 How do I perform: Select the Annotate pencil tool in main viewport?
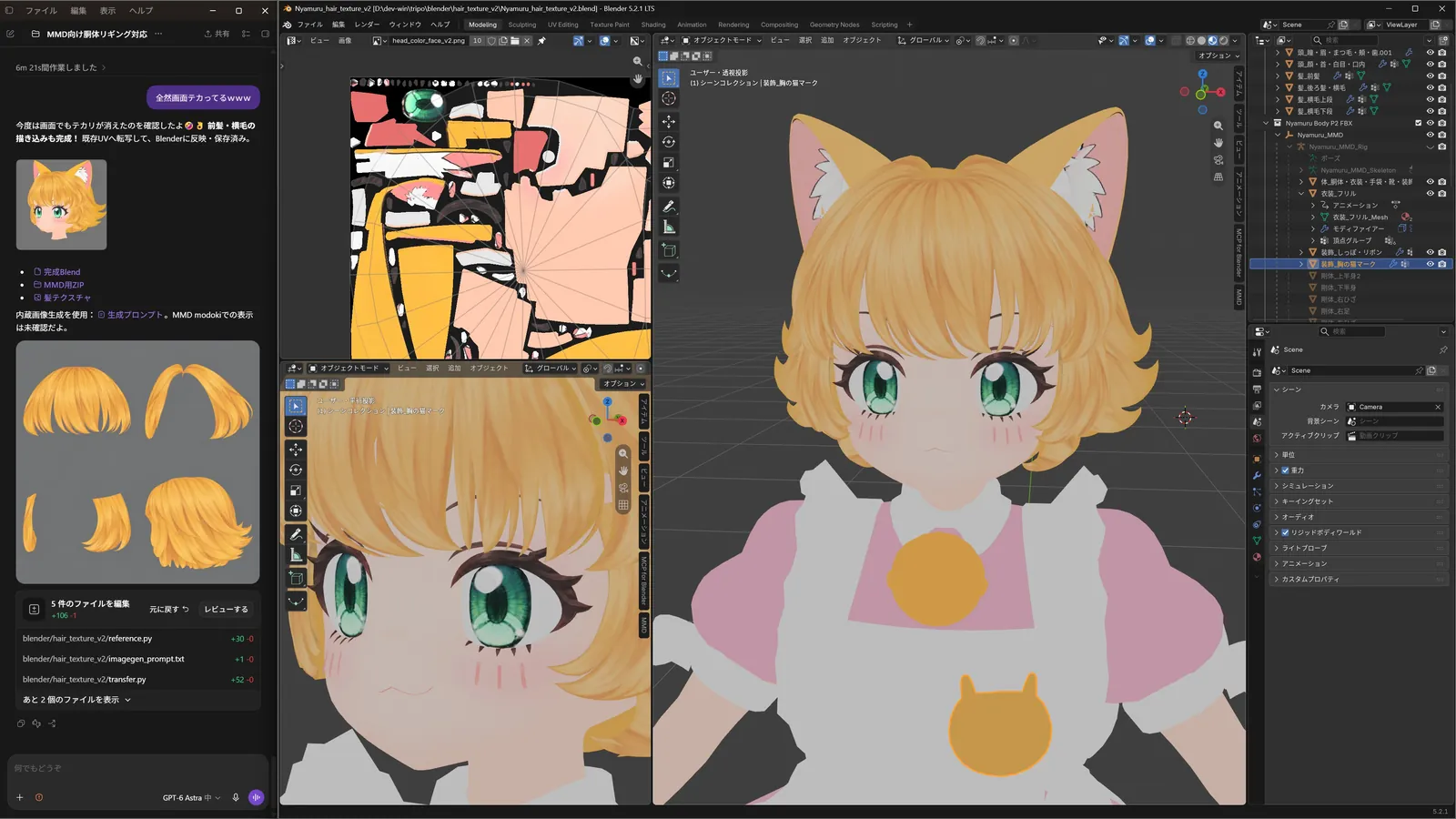click(x=669, y=207)
